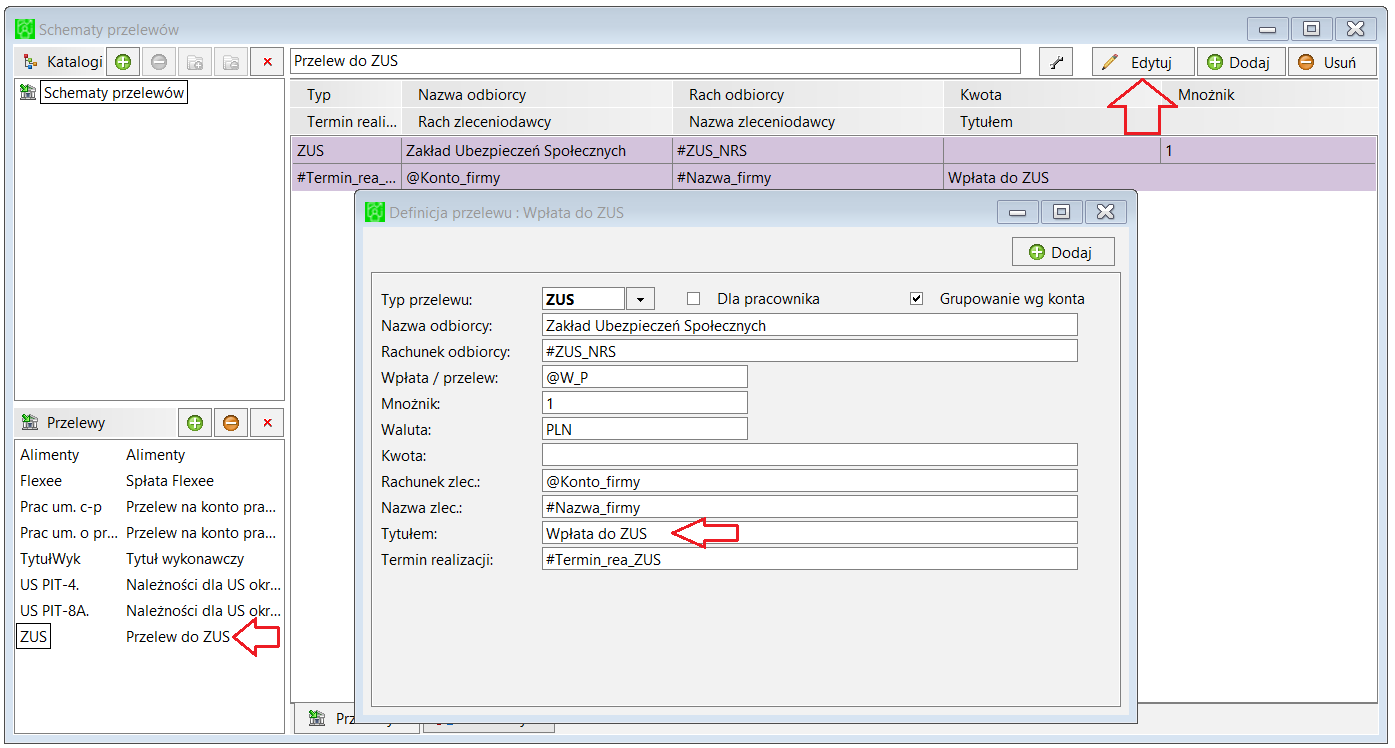Switch to the Przelewy bottom tab
1395x748 pixels.
click(356, 718)
